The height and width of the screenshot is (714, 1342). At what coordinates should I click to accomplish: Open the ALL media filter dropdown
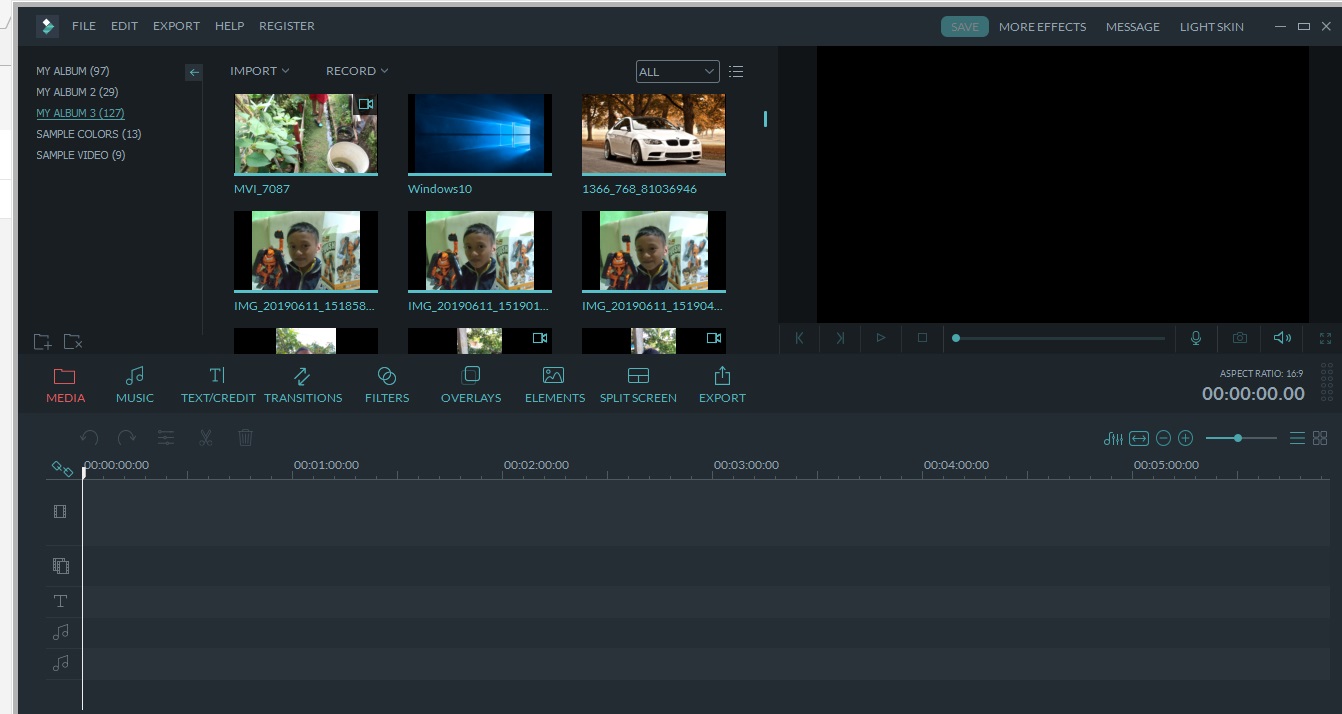point(677,72)
